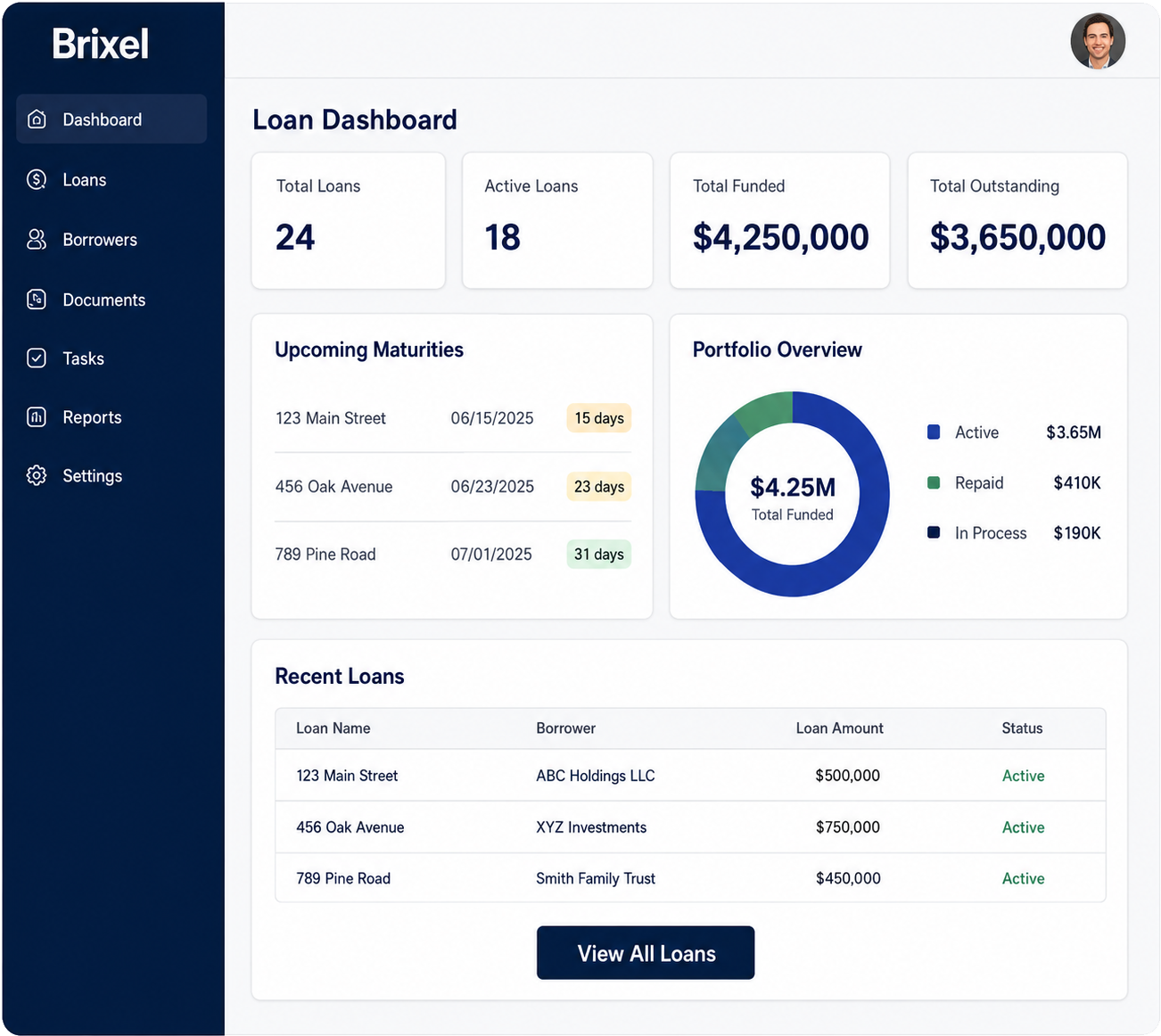1161x1036 pixels.
Task: Click the $750,000 loan amount
Action: 847,827
